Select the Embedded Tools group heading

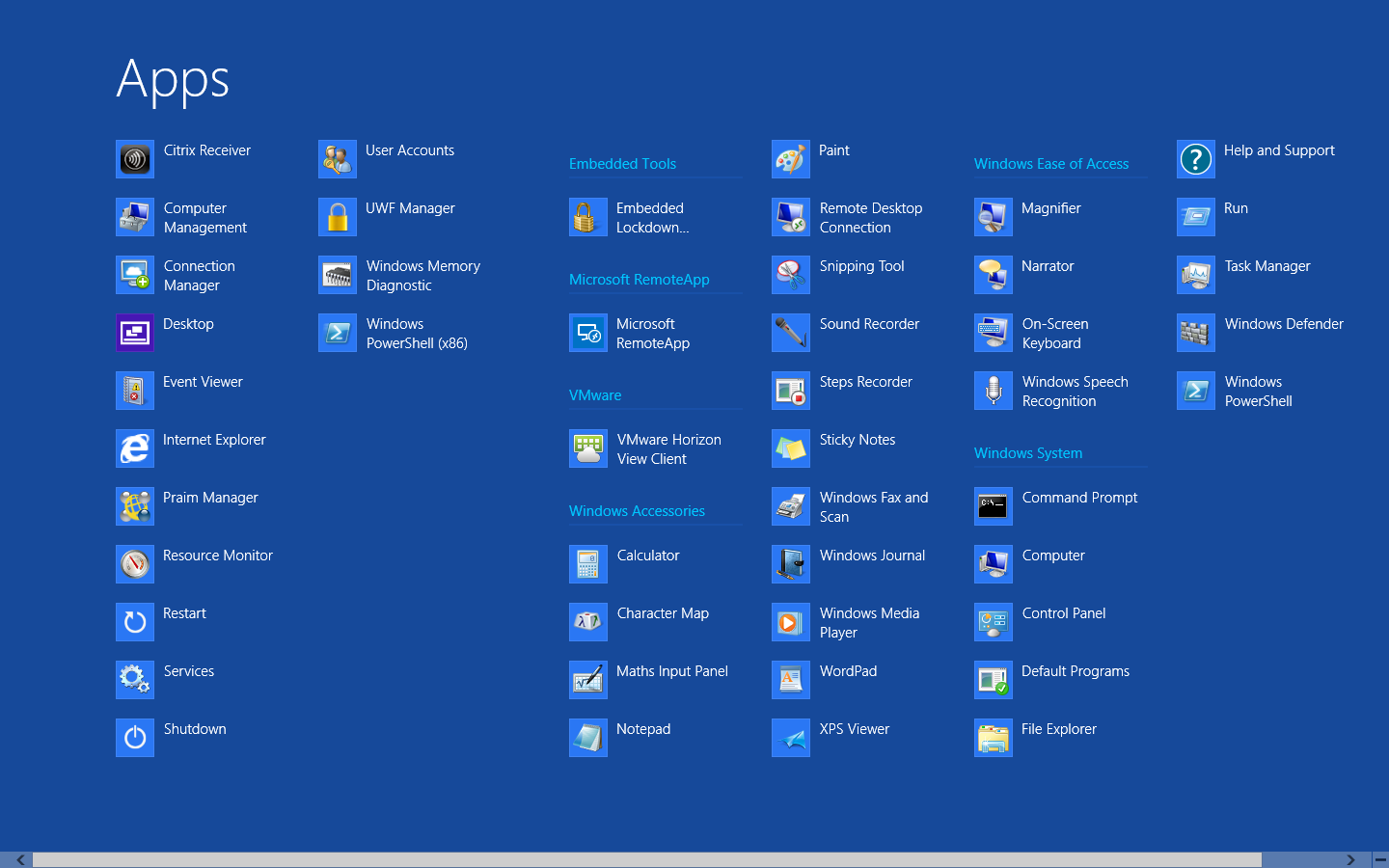coord(622,164)
